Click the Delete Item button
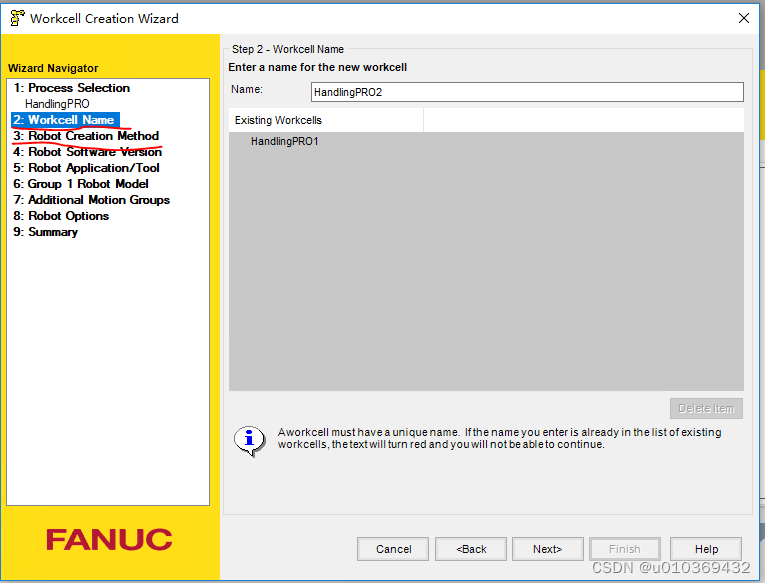Image resolution: width=765 pixels, height=583 pixels. 706,408
